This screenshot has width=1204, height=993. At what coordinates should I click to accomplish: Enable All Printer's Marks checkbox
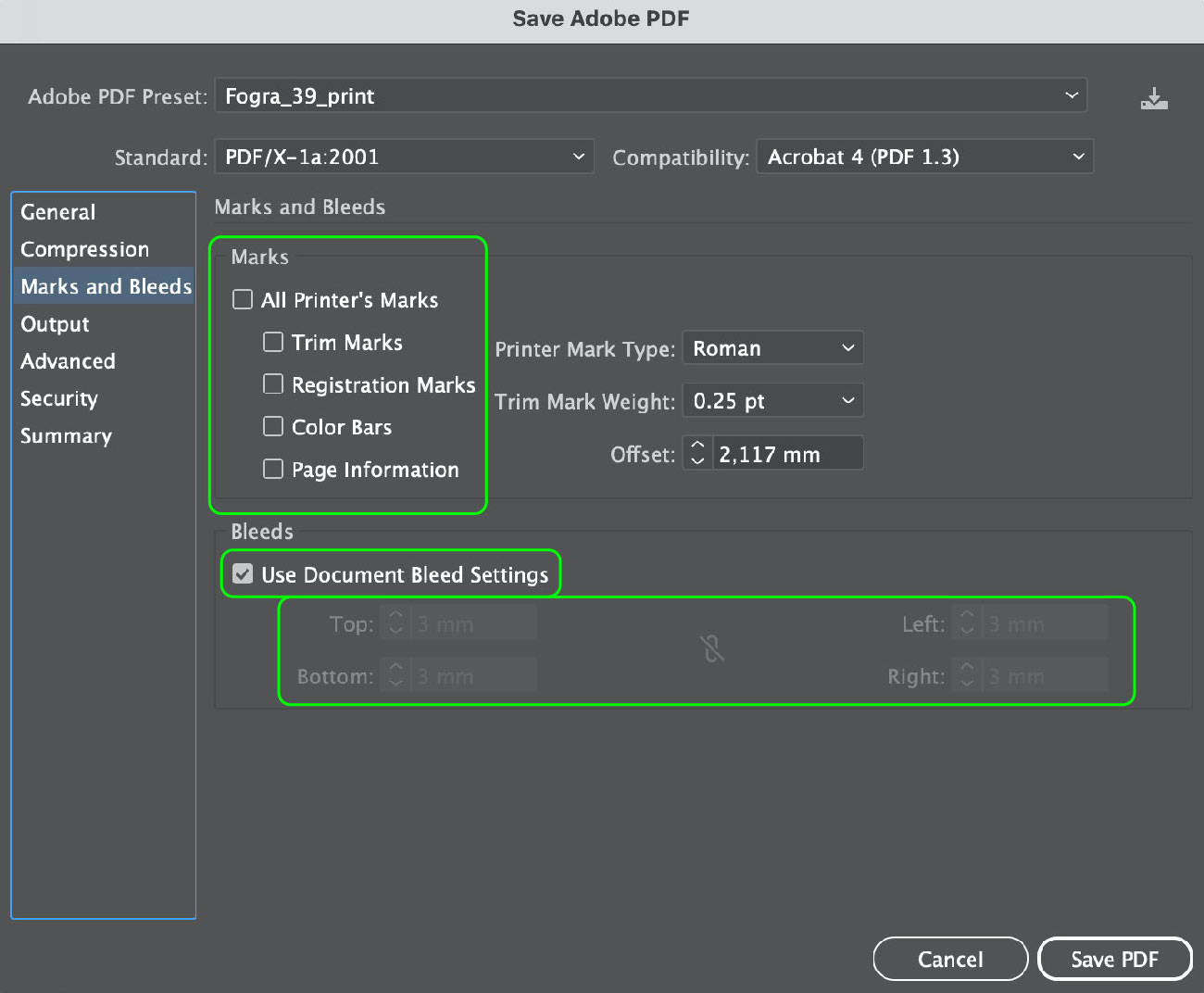tap(243, 299)
